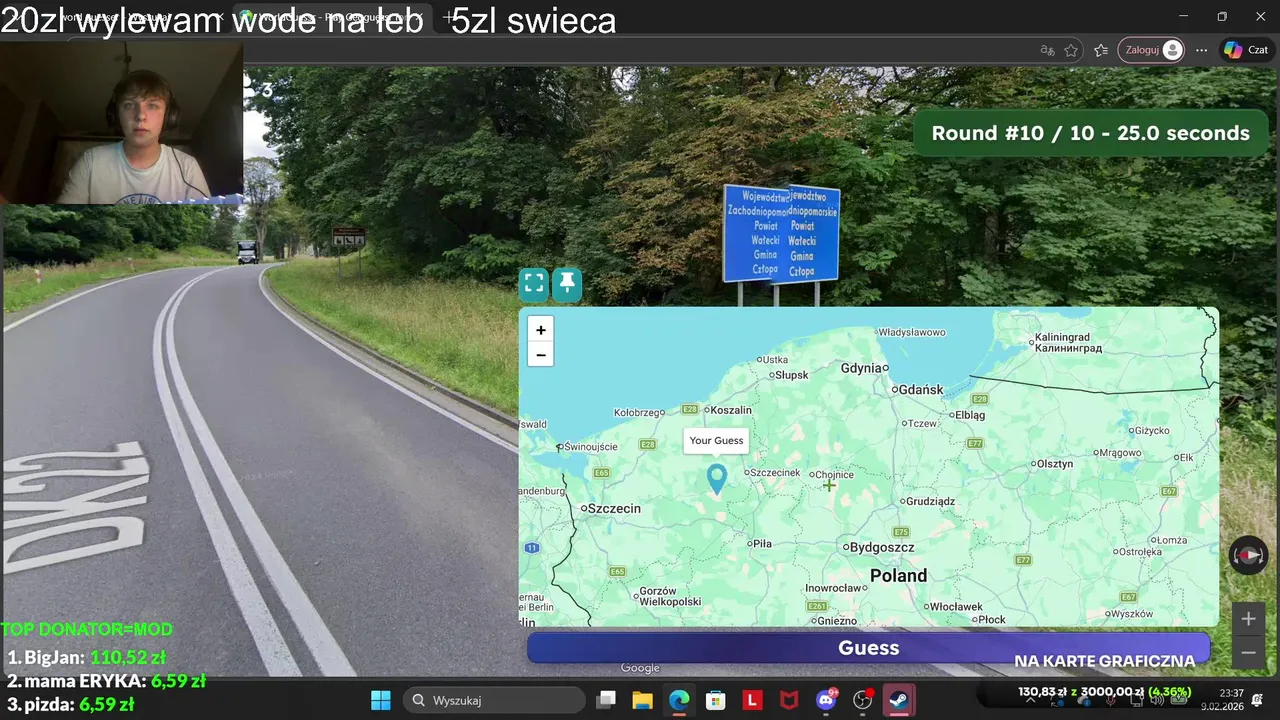Image resolution: width=1280 pixels, height=720 pixels.
Task: Click the BigJan top donator entry
Action: 86,657
